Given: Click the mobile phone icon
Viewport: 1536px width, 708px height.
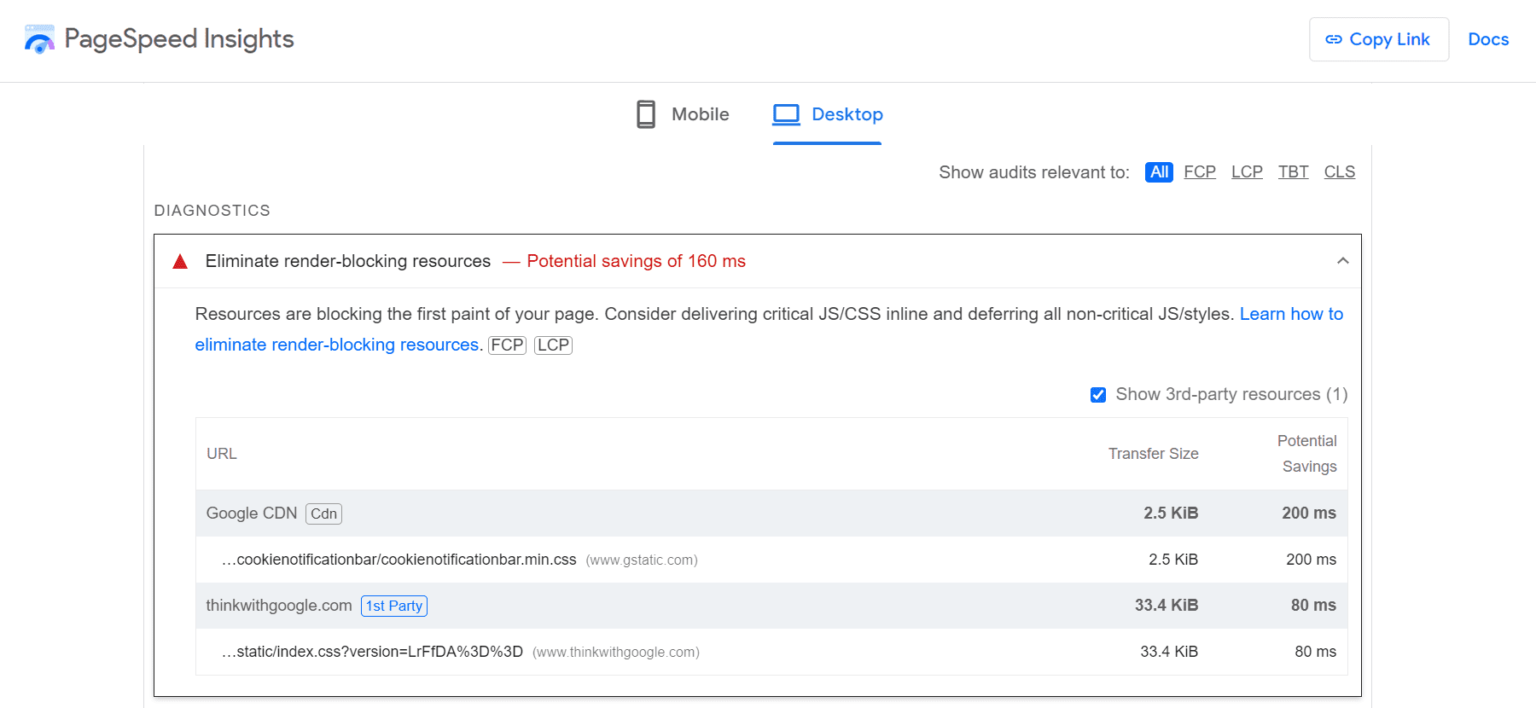Looking at the screenshot, I should [646, 113].
